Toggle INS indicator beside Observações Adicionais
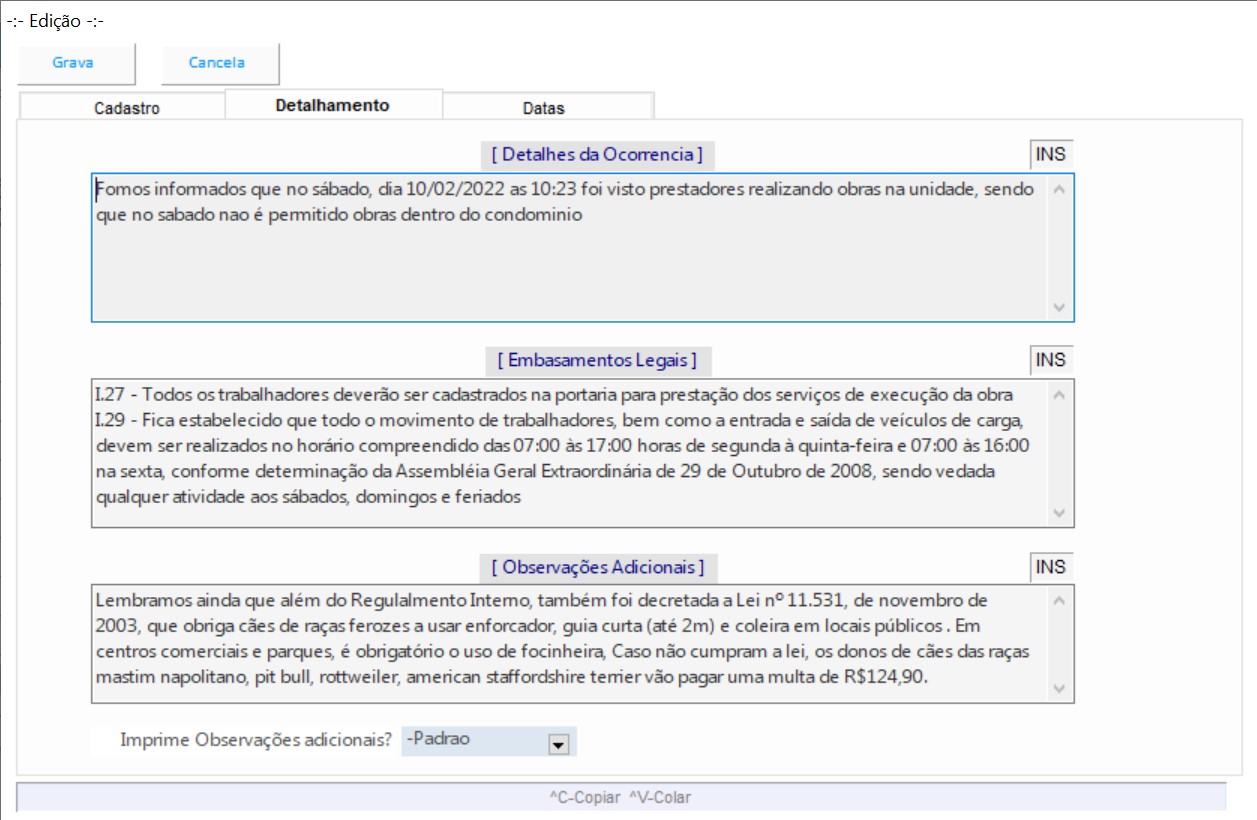This screenshot has height=820, width=1257. (x=1051, y=567)
